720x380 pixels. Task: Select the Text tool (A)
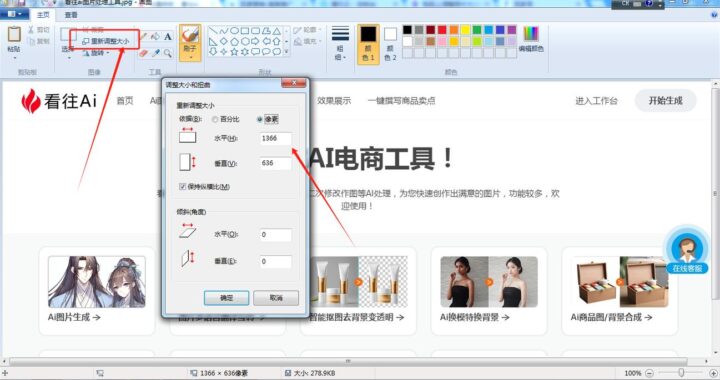pos(168,36)
